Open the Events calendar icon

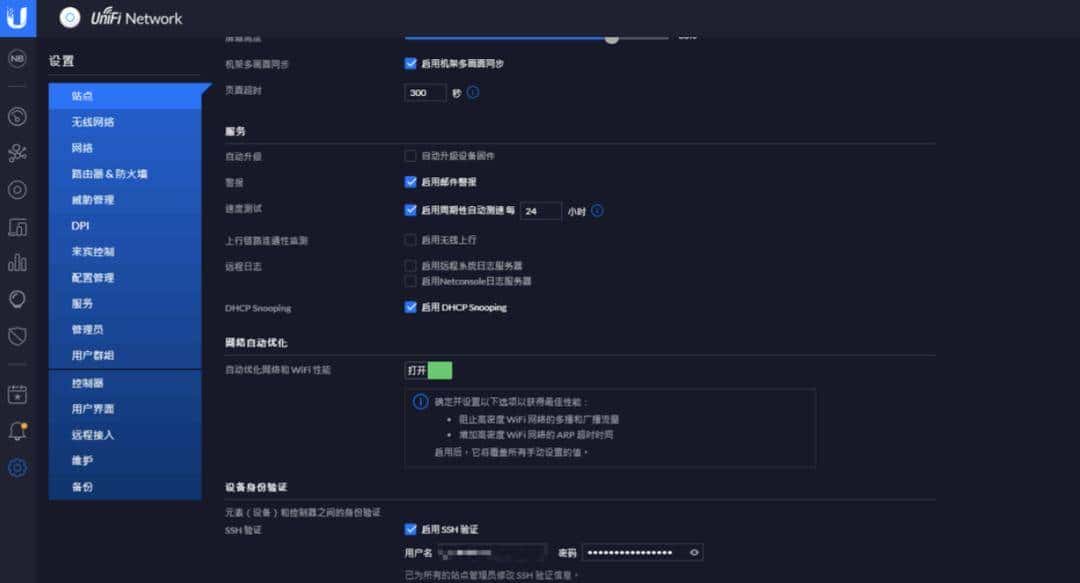(16, 395)
